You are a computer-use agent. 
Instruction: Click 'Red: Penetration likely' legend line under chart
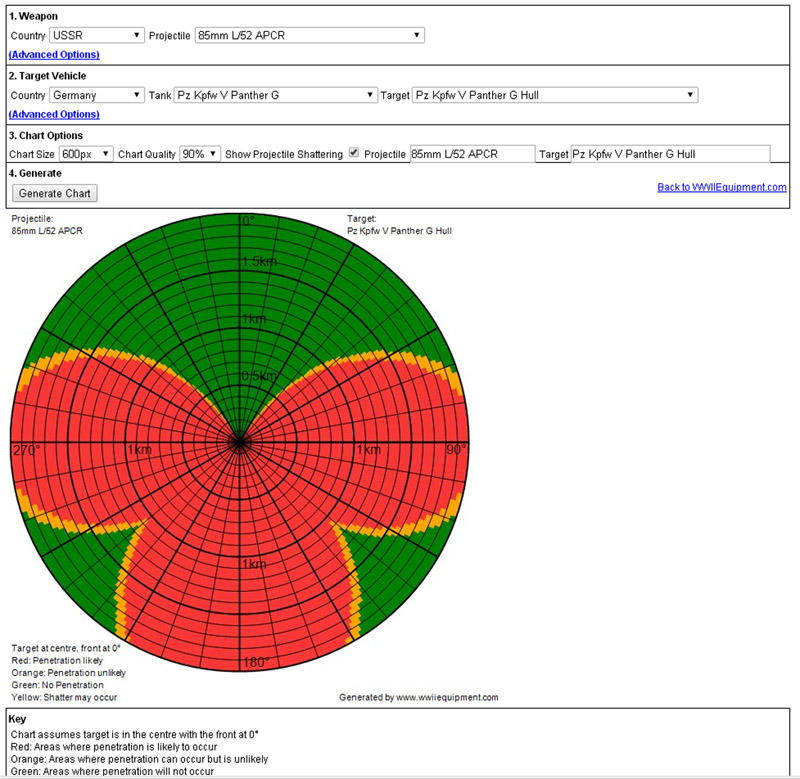click(57, 661)
